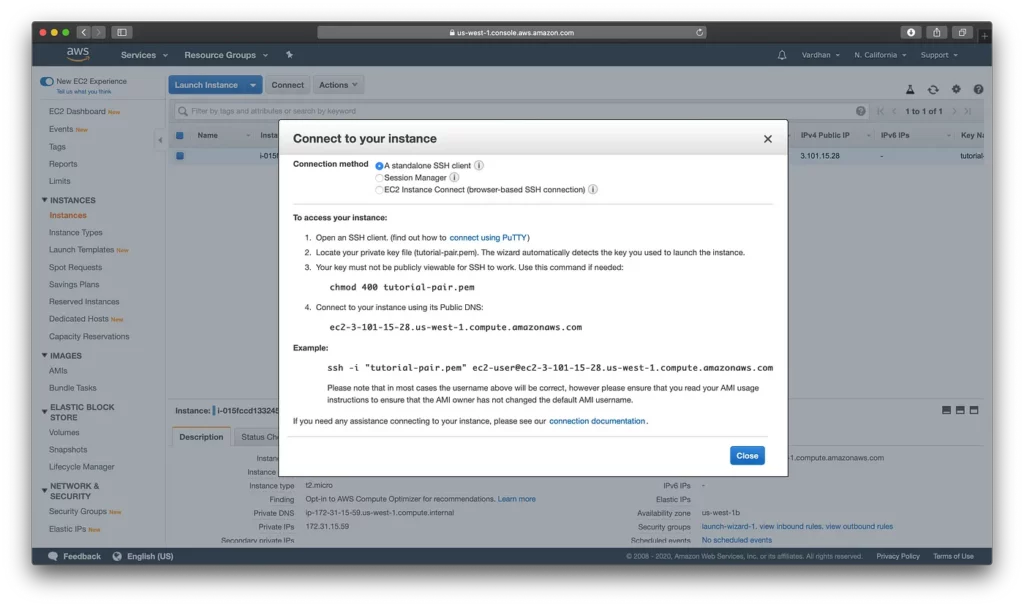This screenshot has width=1024, height=607.
Task: Reload the page from address bar
Action: pos(699,32)
